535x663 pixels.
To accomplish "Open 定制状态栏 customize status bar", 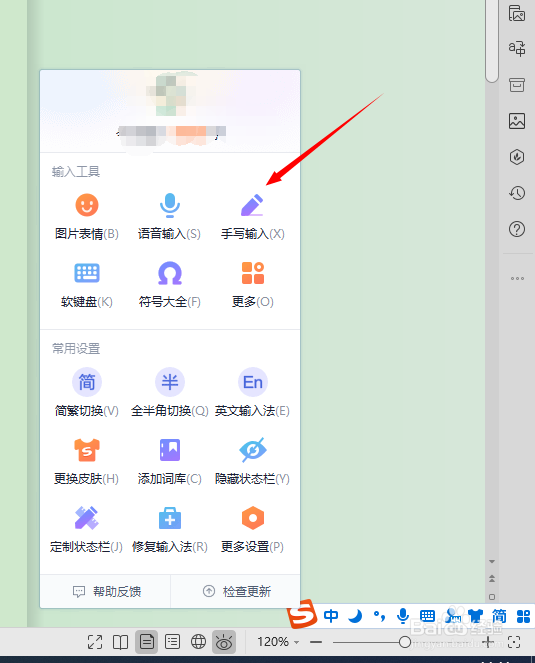I will (x=87, y=530).
